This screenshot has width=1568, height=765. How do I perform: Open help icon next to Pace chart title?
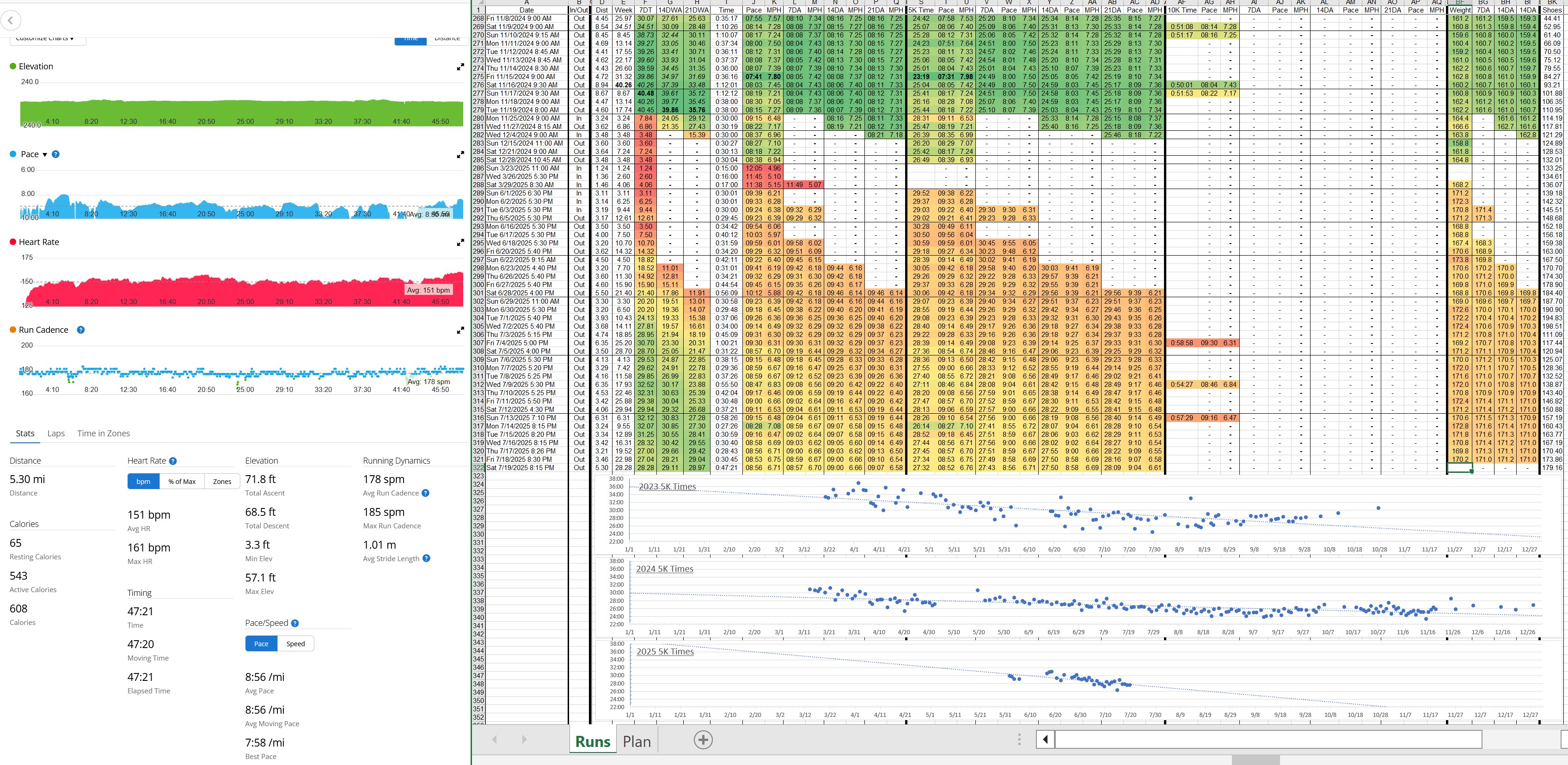(x=55, y=154)
